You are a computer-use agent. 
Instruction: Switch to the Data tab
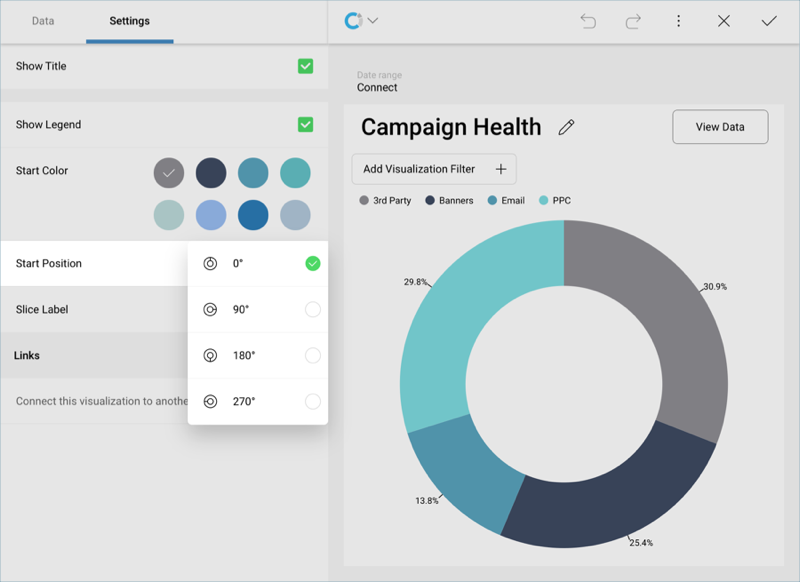[43, 21]
